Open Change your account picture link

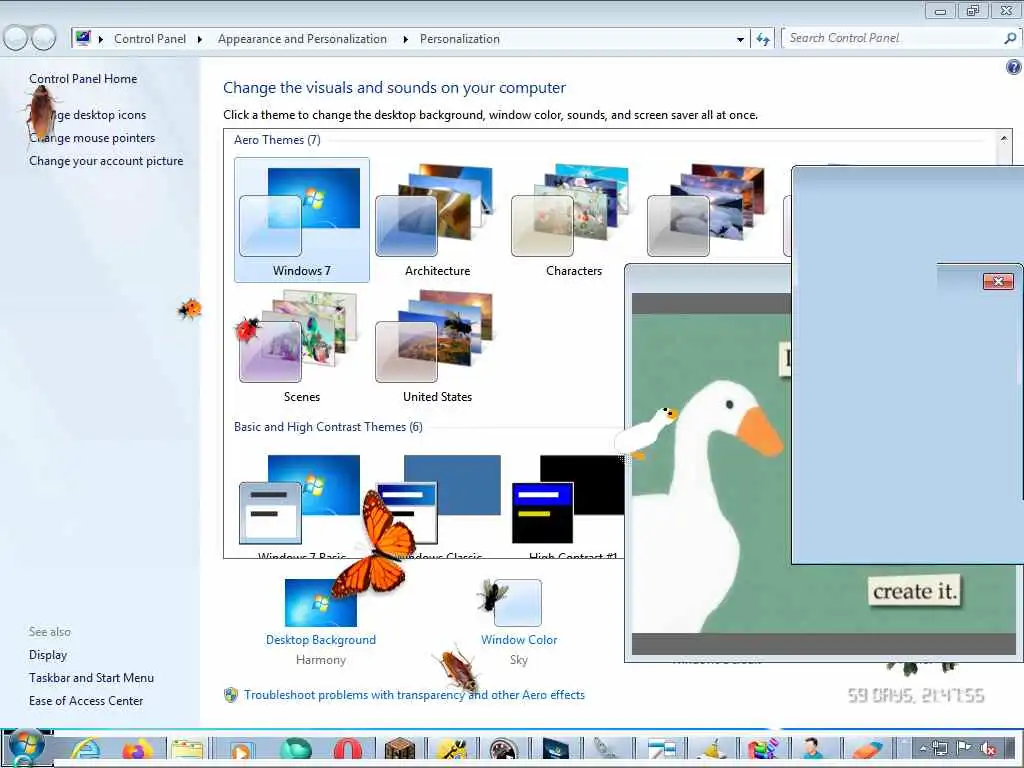pos(106,161)
